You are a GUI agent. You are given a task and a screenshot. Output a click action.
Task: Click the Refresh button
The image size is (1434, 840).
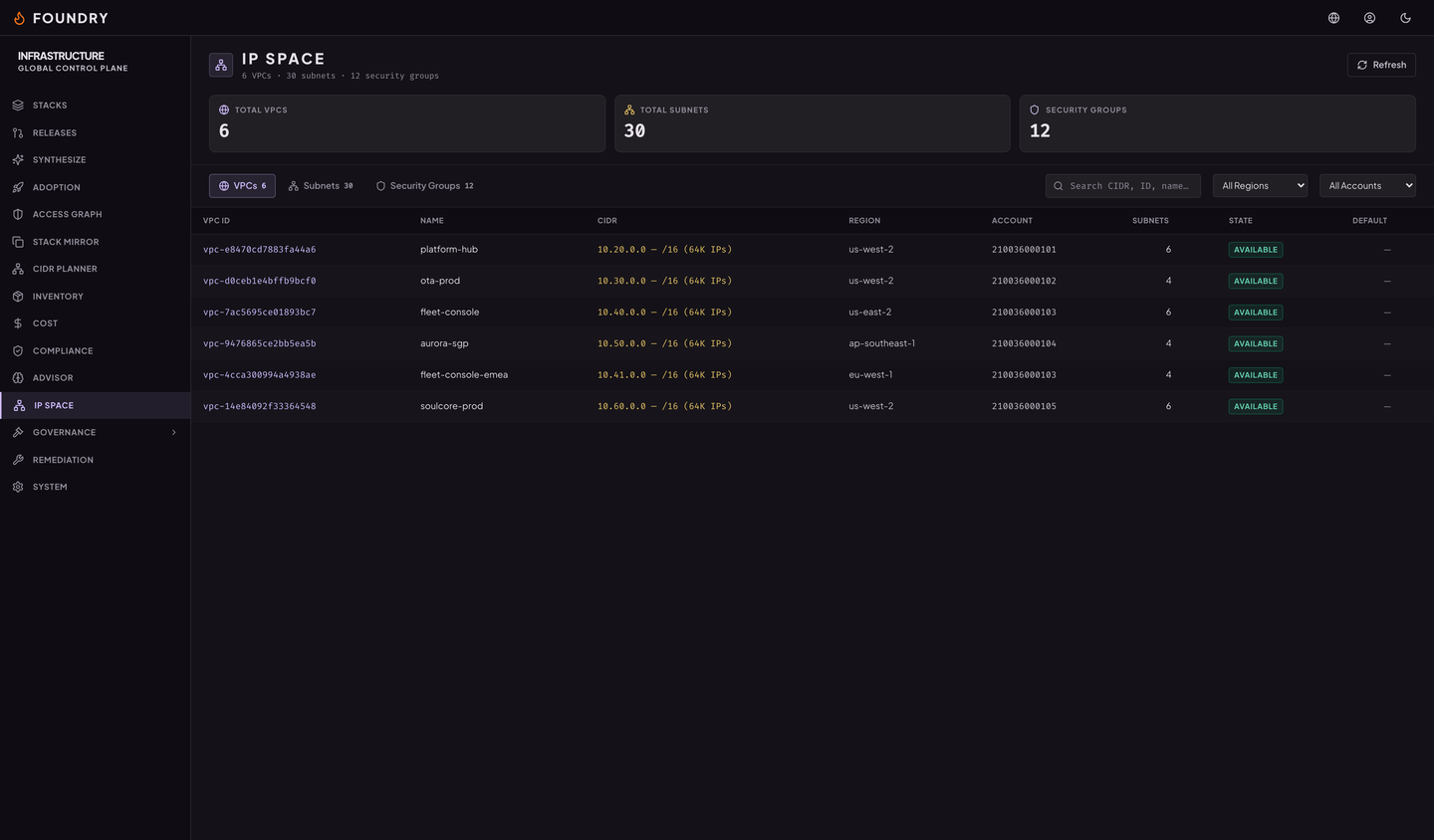click(x=1381, y=65)
